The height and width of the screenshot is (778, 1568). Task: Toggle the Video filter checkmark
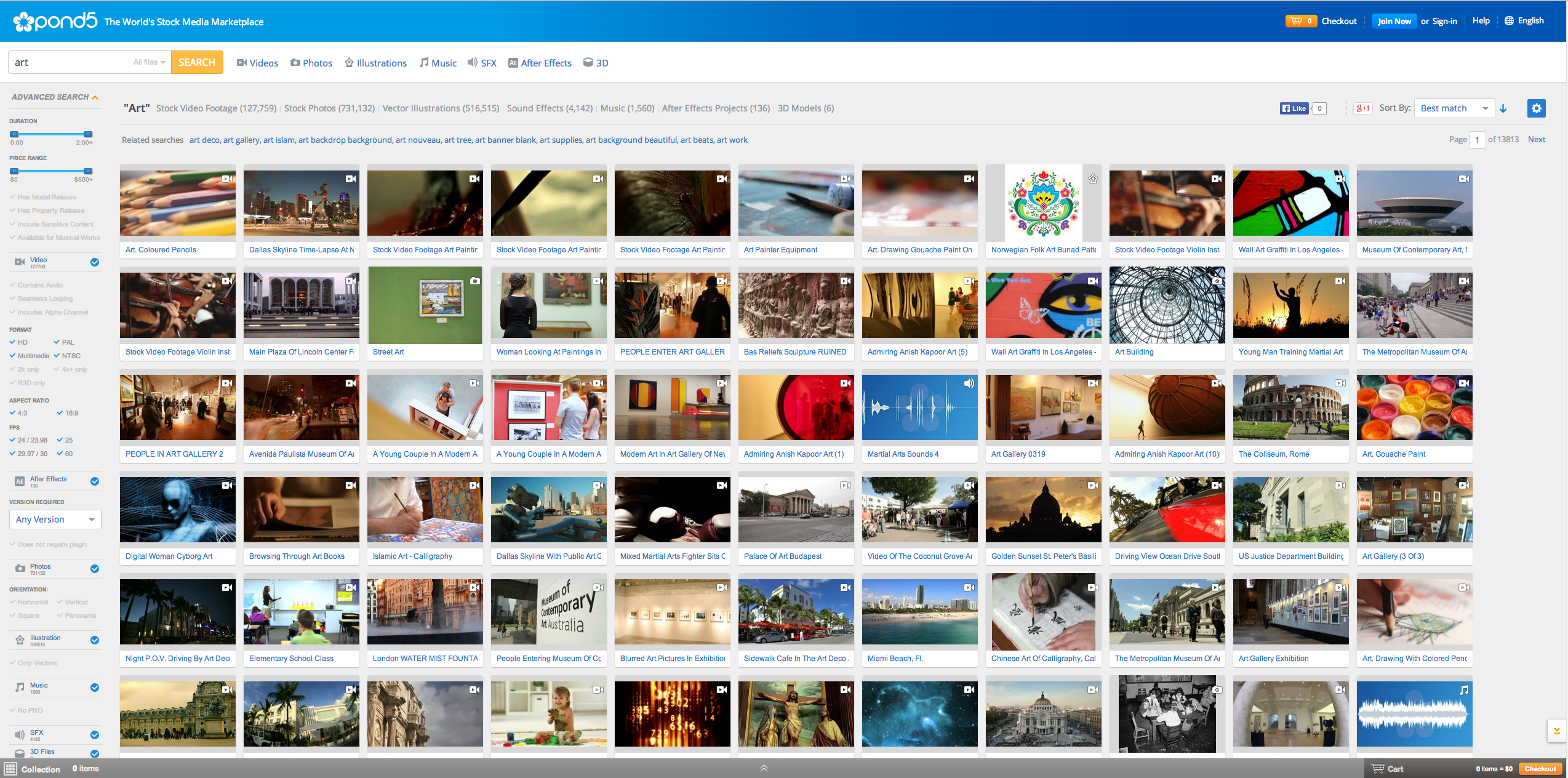click(x=95, y=262)
